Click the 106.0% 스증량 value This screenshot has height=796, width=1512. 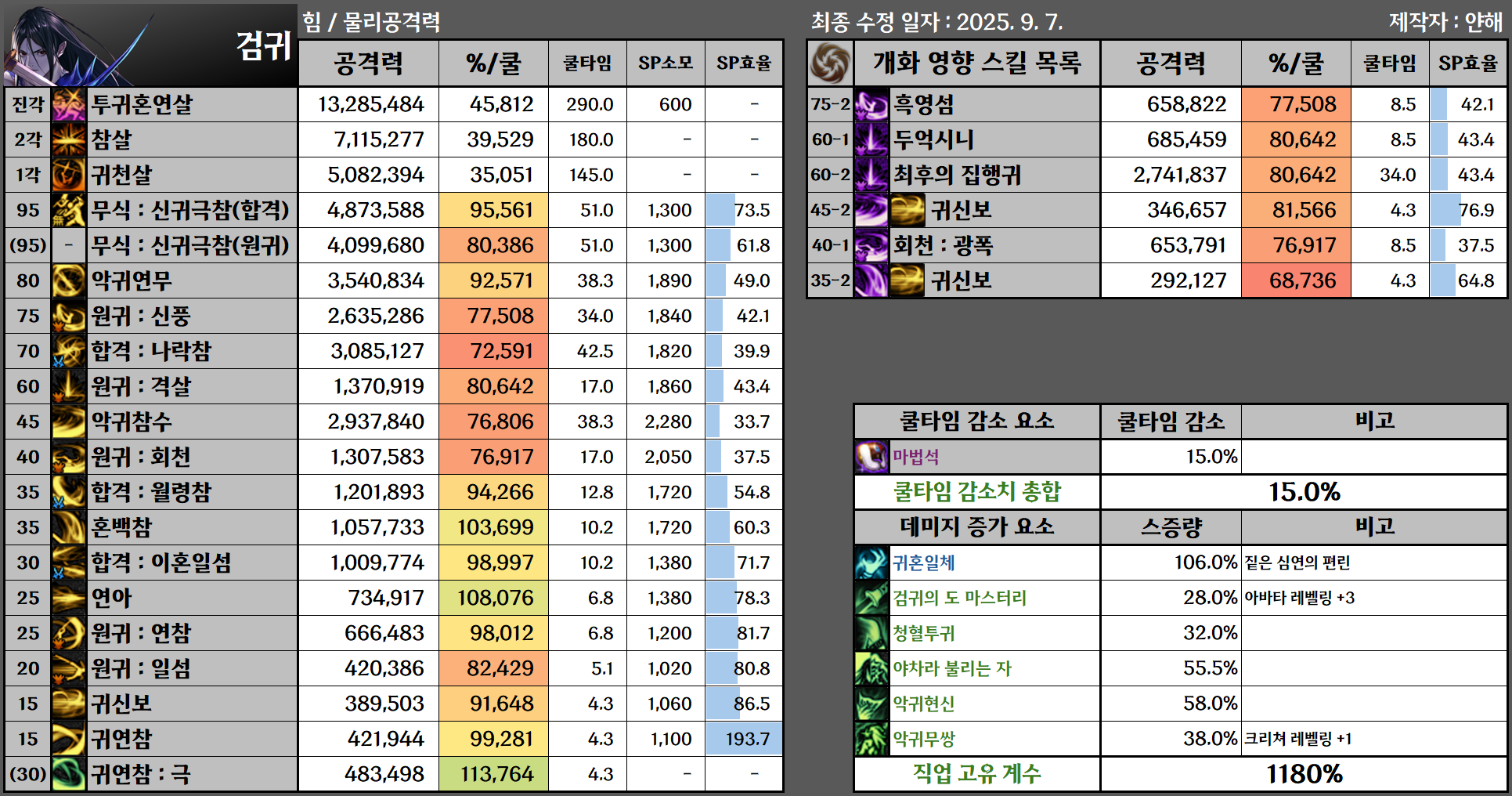pos(1206,563)
